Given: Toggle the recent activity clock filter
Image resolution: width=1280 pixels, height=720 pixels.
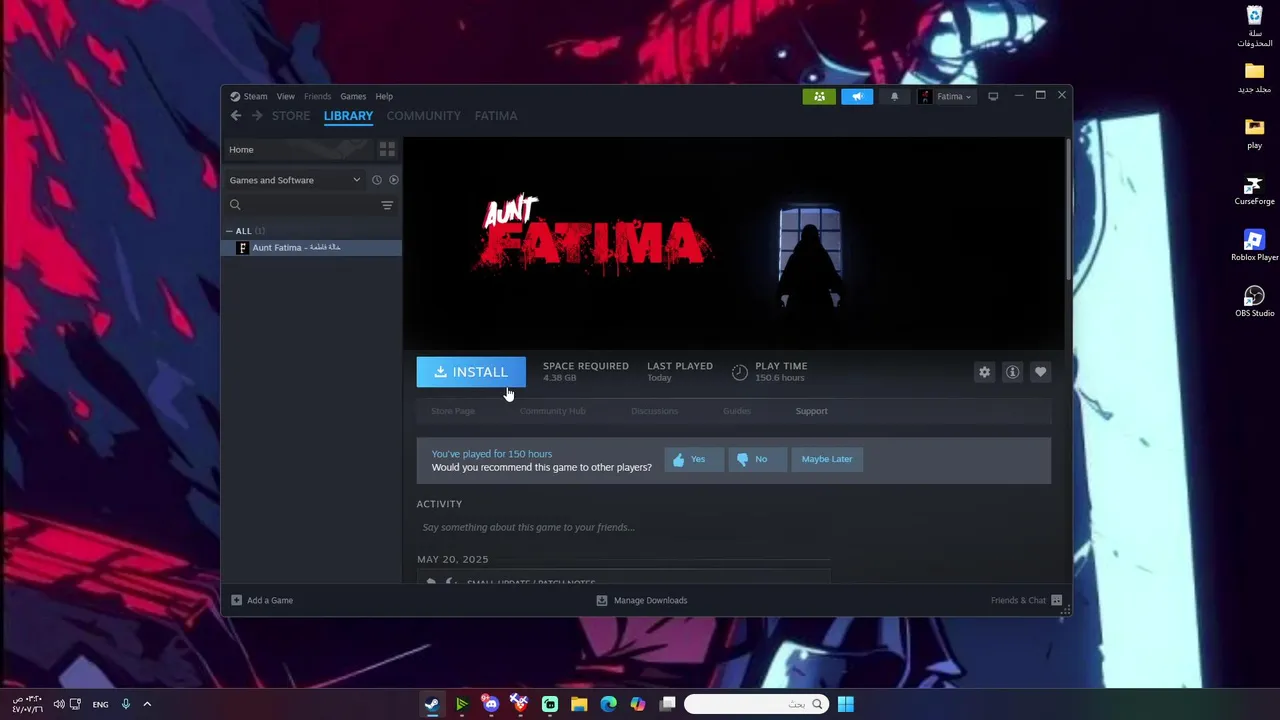Looking at the screenshot, I should pos(377,180).
